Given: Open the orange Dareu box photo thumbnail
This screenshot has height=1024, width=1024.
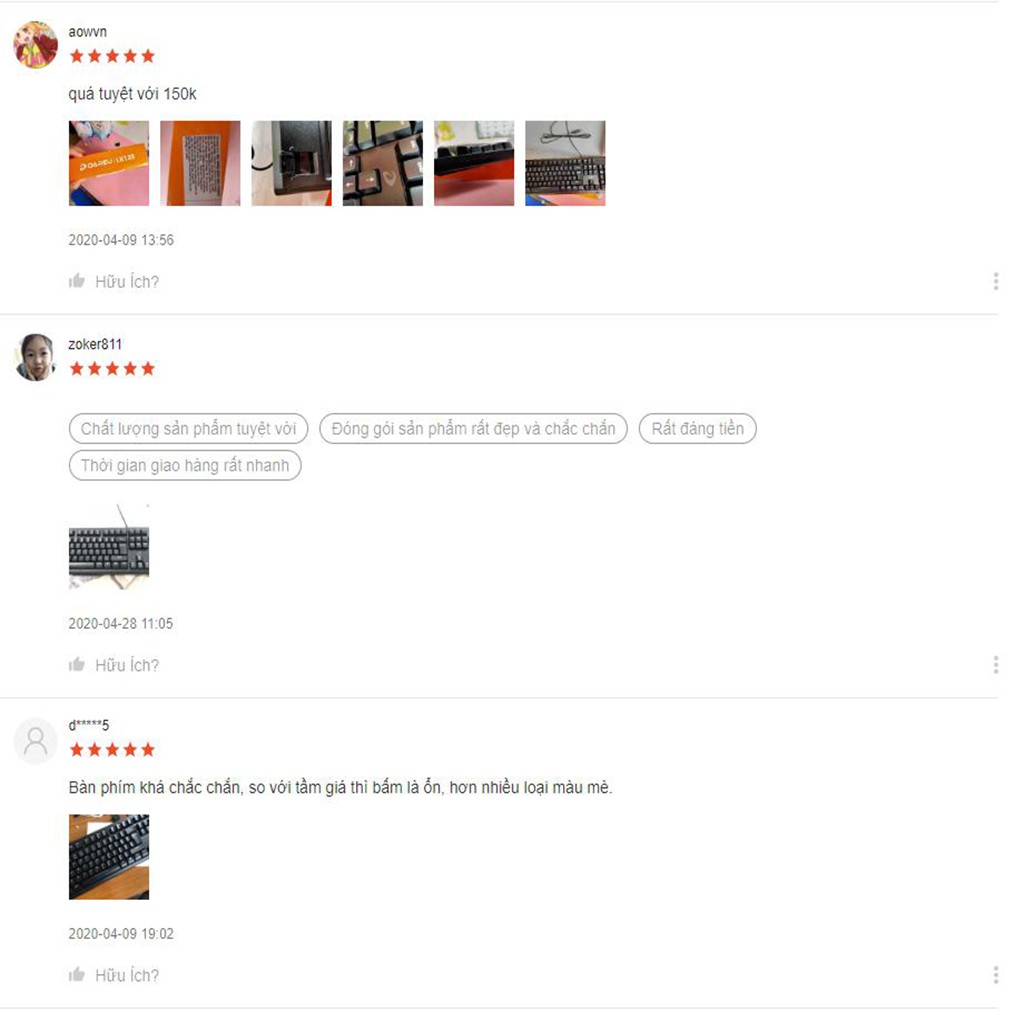Looking at the screenshot, I should click(110, 165).
